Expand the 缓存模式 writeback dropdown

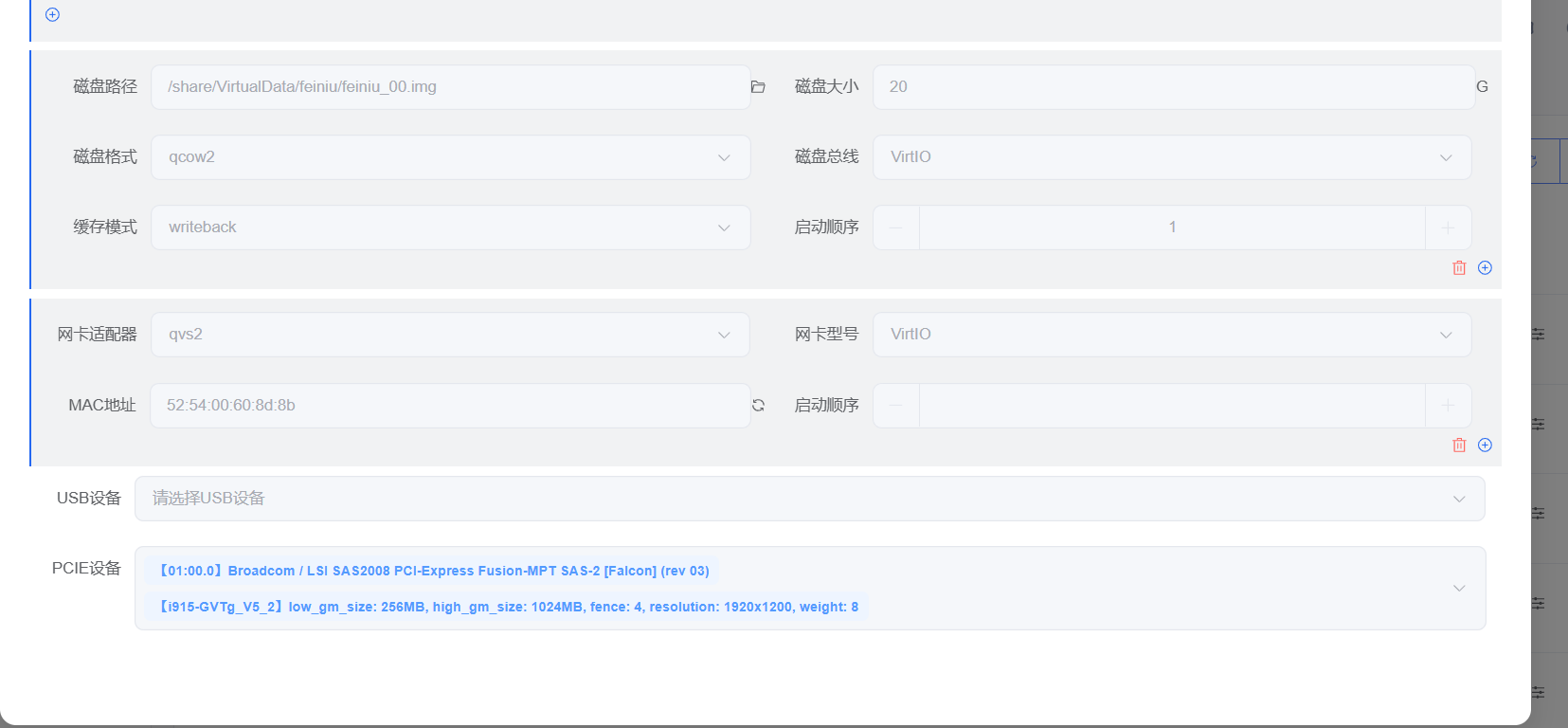(451, 227)
